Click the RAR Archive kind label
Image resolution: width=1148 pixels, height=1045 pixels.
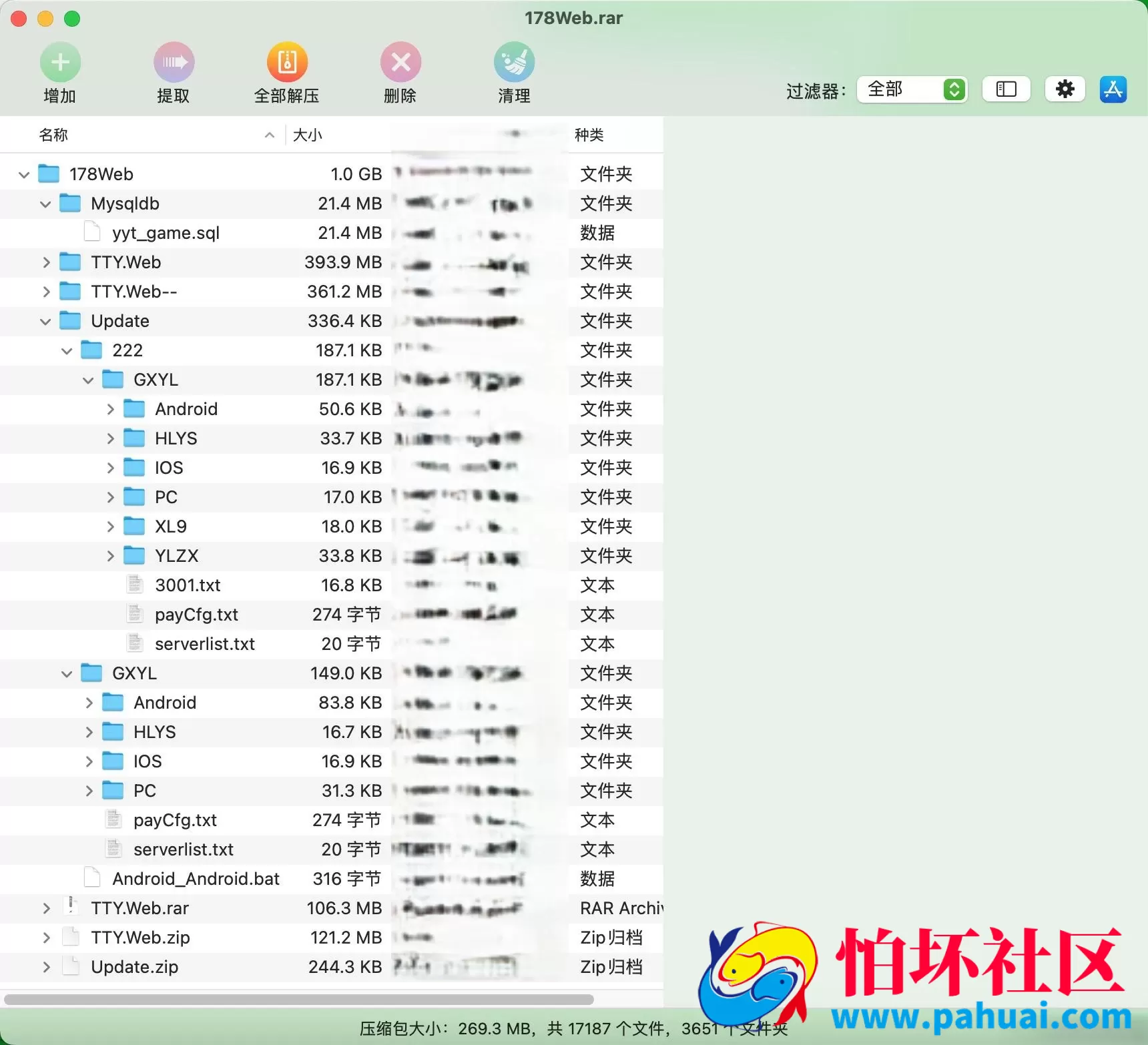(621, 908)
